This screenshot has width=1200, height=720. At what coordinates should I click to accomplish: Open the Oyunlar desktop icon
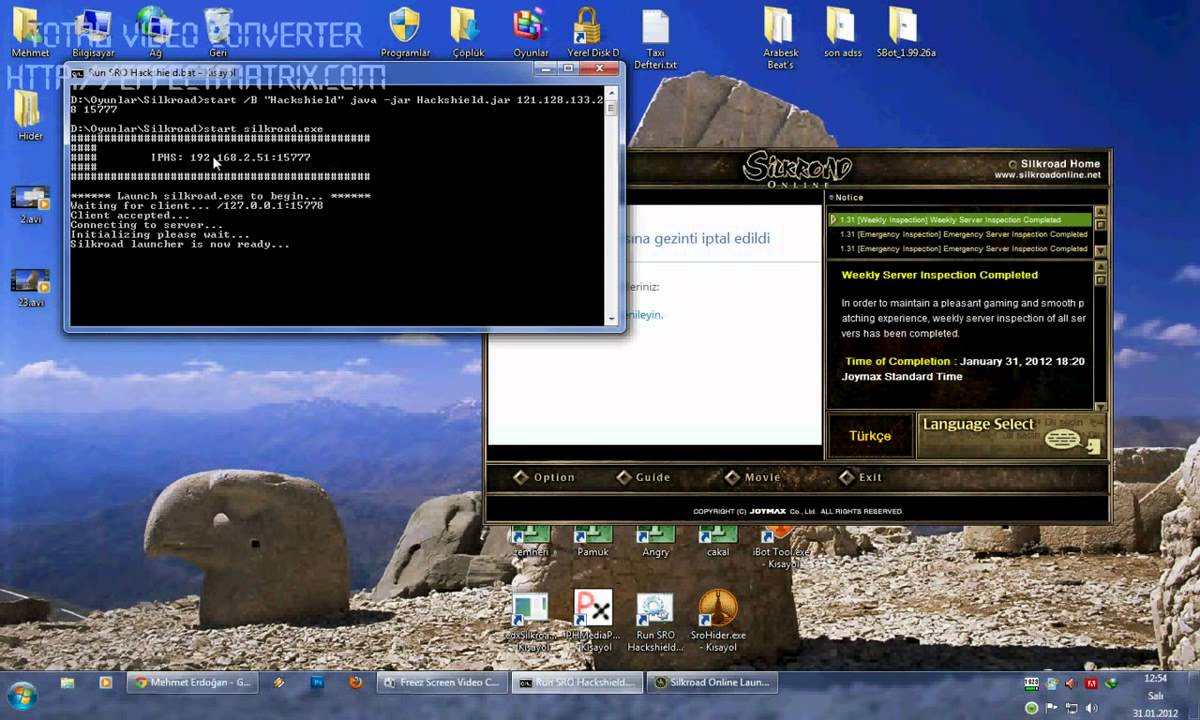pyautogui.click(x=530, y=30)
